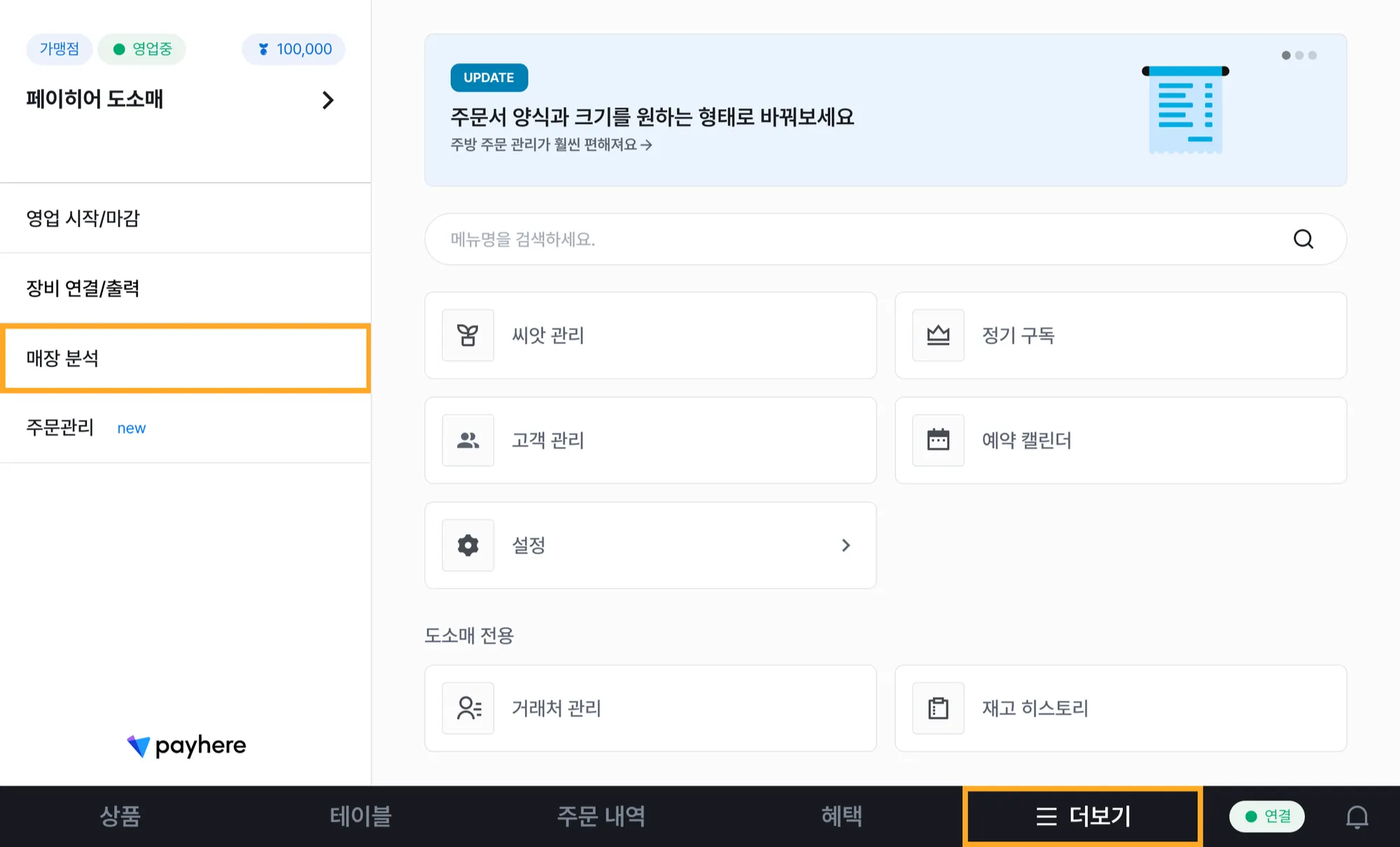Click the search magnifier icon
Viewport: 1400px width, 847px height.
coord(1303,239)
